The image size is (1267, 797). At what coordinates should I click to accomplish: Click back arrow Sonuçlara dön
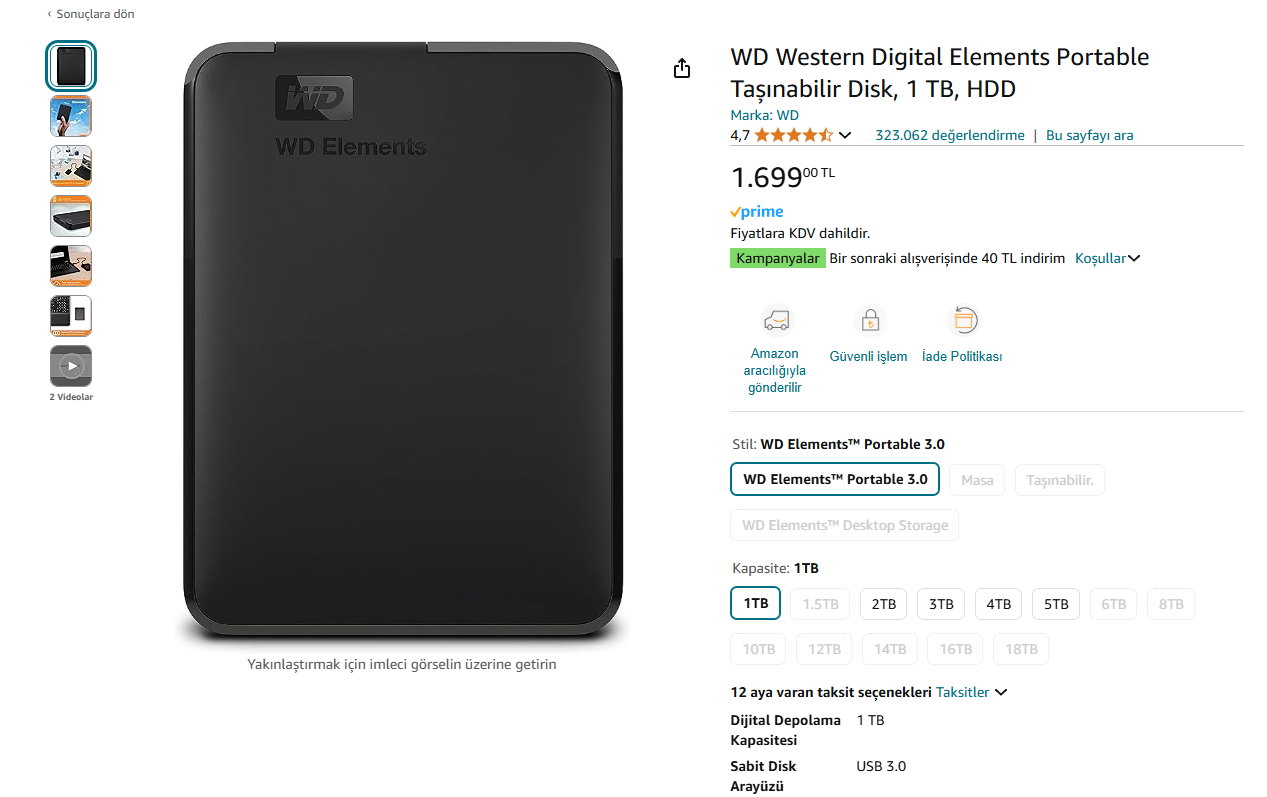point(91,14)
